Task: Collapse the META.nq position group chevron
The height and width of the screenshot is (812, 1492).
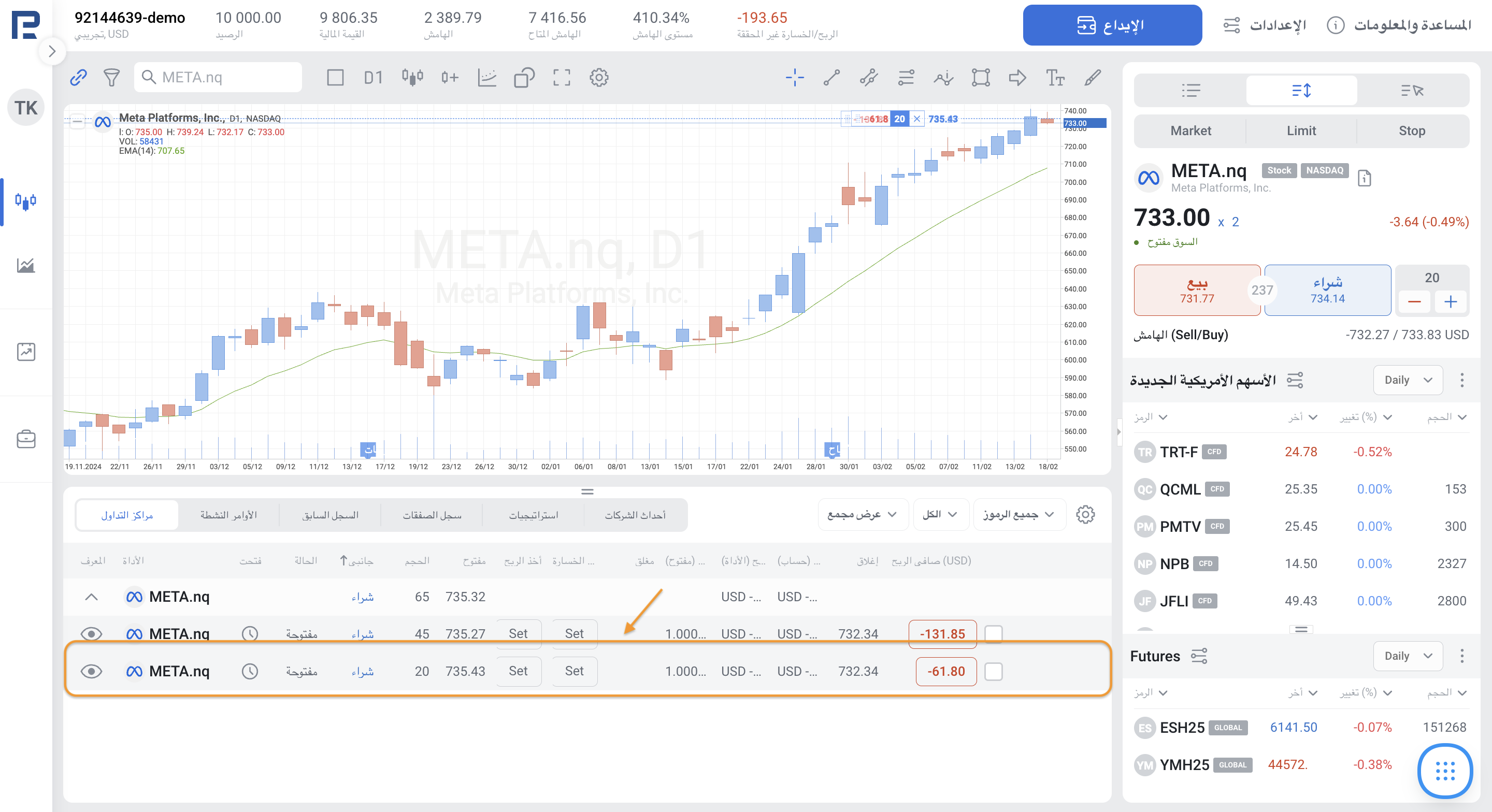Action: (x=92, y=597)
